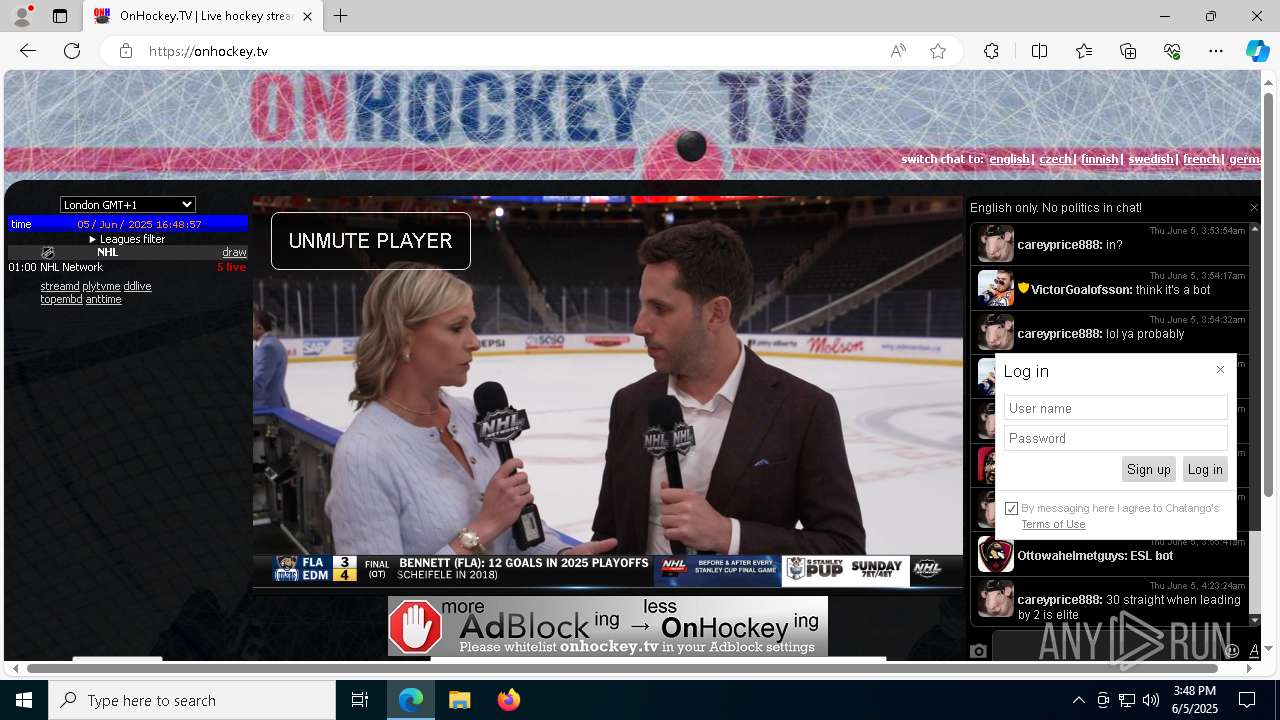Image resolution: width=1280 pixels, height=720 pixels.
Task: Click the 01:00 NHL Network row
Action: (127, 267)
